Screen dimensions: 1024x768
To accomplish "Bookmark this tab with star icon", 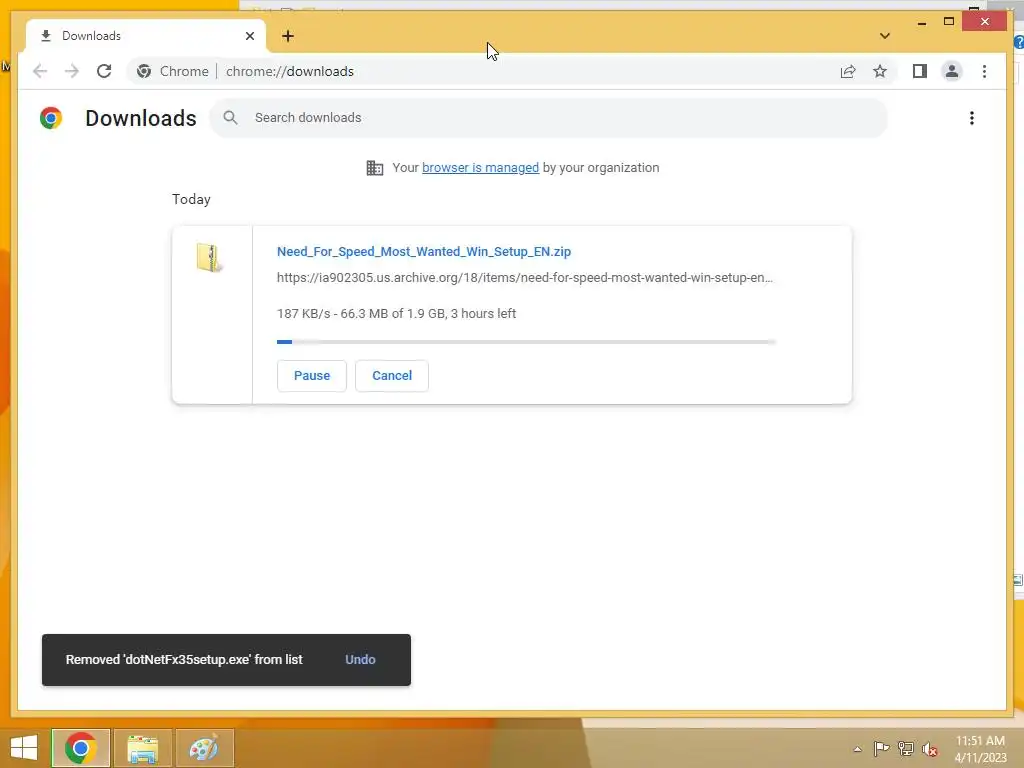I will pos(880,71).
